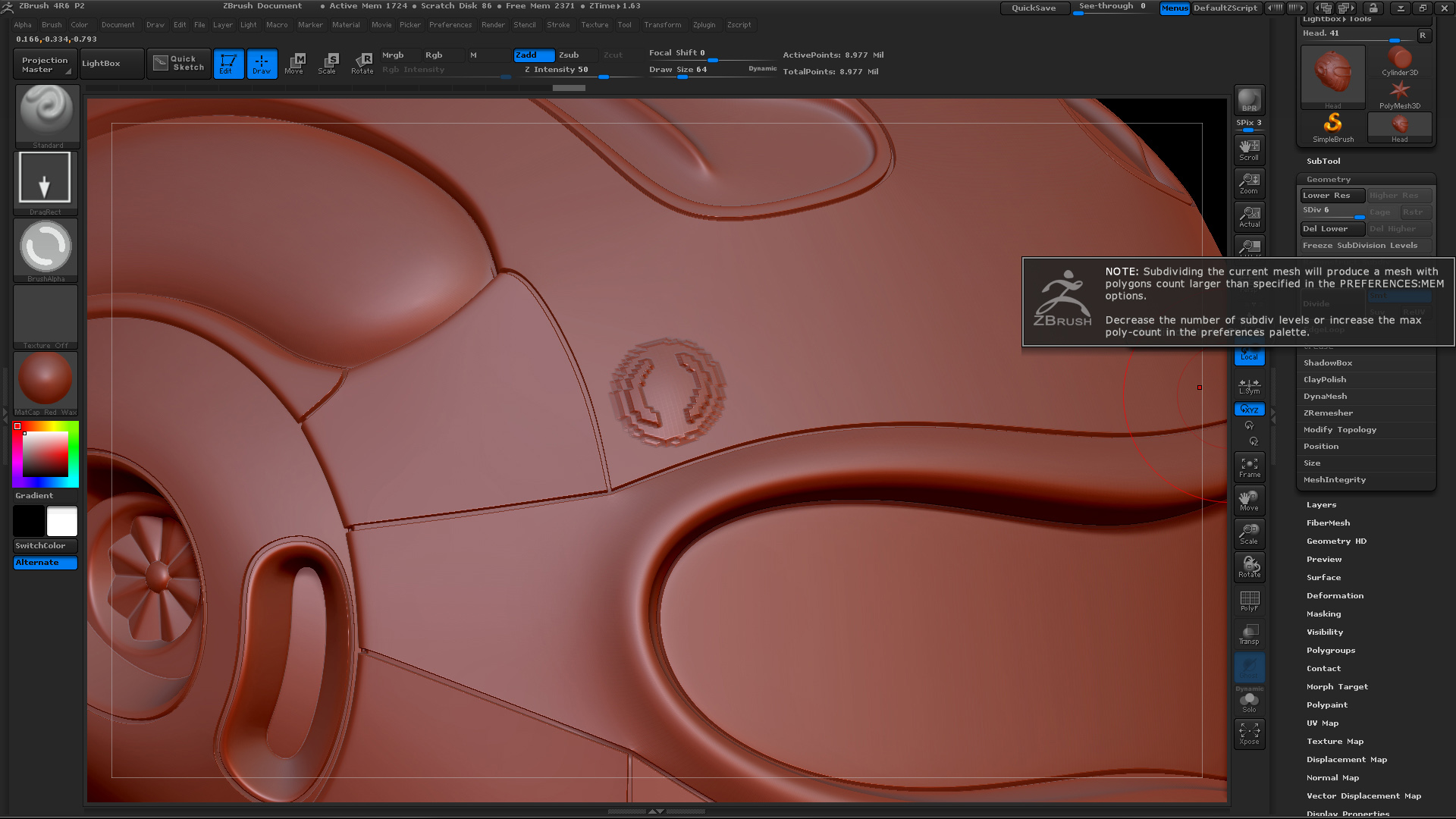
Task: Select the Zoom canvas icon
Action: (x=1249, y=183)
